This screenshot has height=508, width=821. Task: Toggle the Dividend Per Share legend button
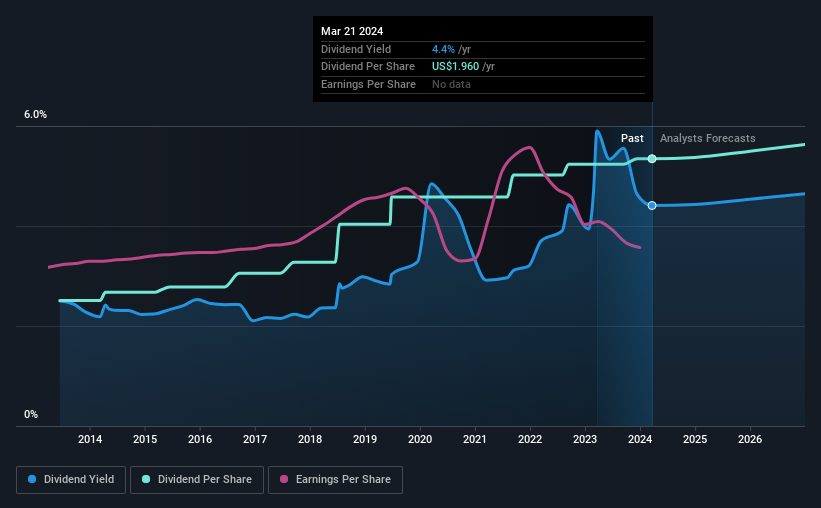(x=197, y=480)
